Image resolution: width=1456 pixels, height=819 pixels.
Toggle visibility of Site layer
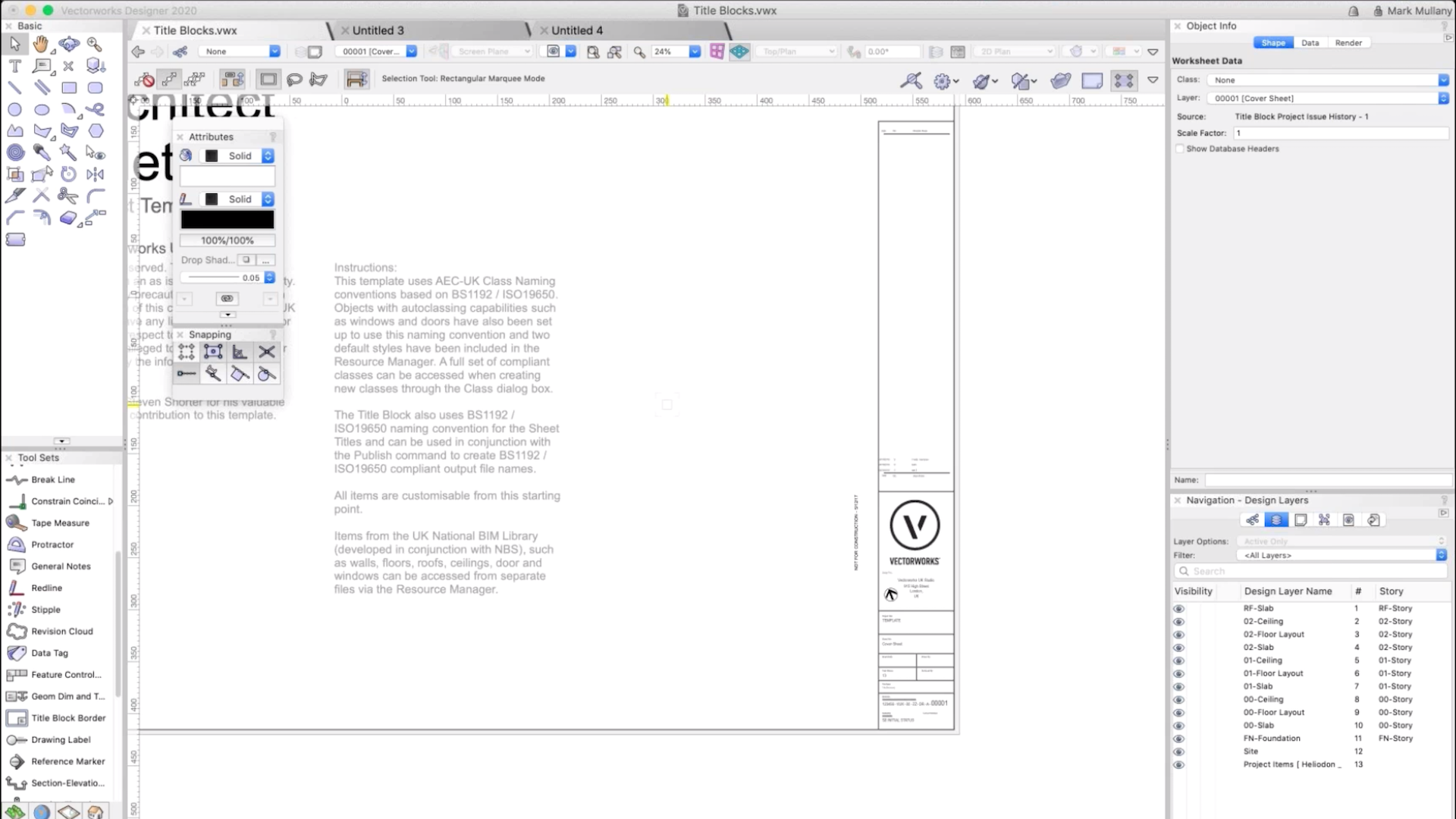pyautogui.click(x=1178, y=752)
